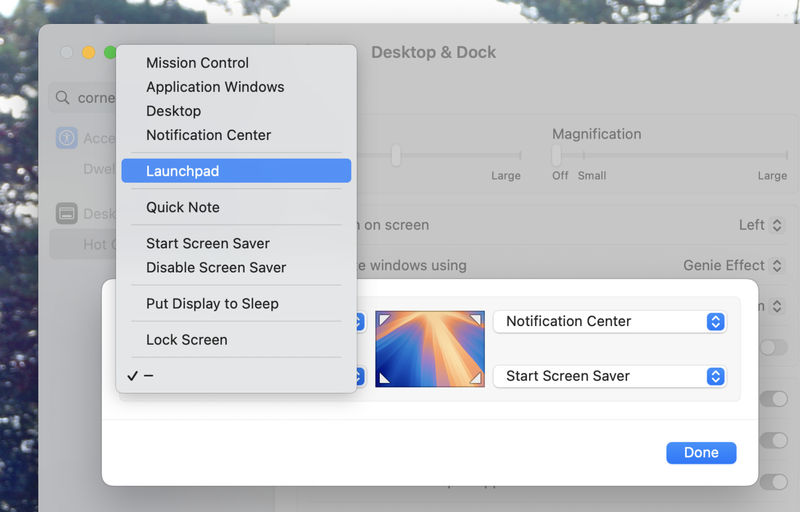This screenshot has height=512, width=800.
Task: Click the Dock size slider handle
Action: tap(397, 154)
